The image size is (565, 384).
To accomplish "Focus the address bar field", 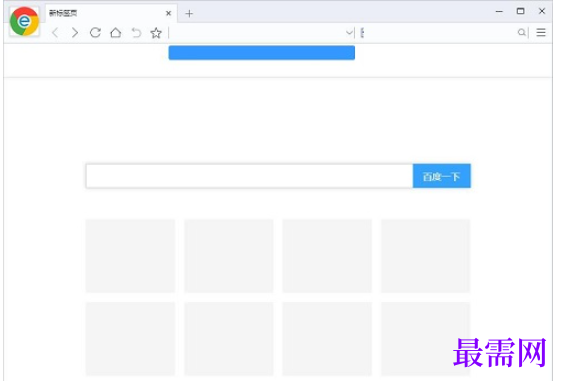I will pyautogui.click(x=257, y=33).
